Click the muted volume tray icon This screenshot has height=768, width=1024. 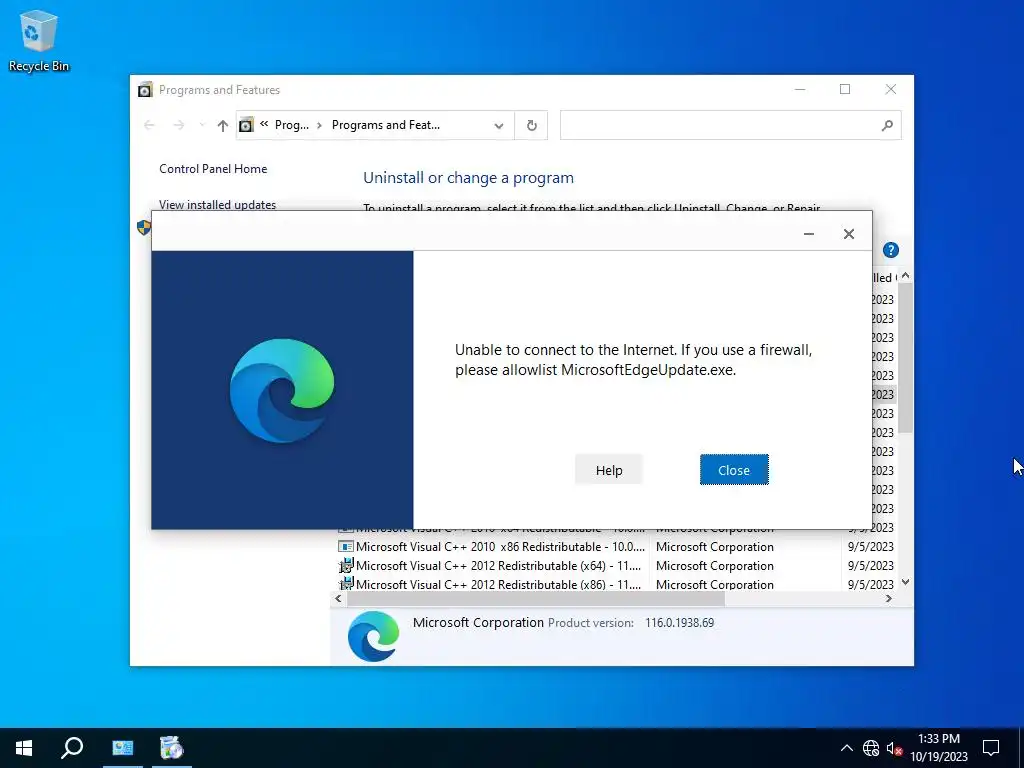click(x=894, y=748)
